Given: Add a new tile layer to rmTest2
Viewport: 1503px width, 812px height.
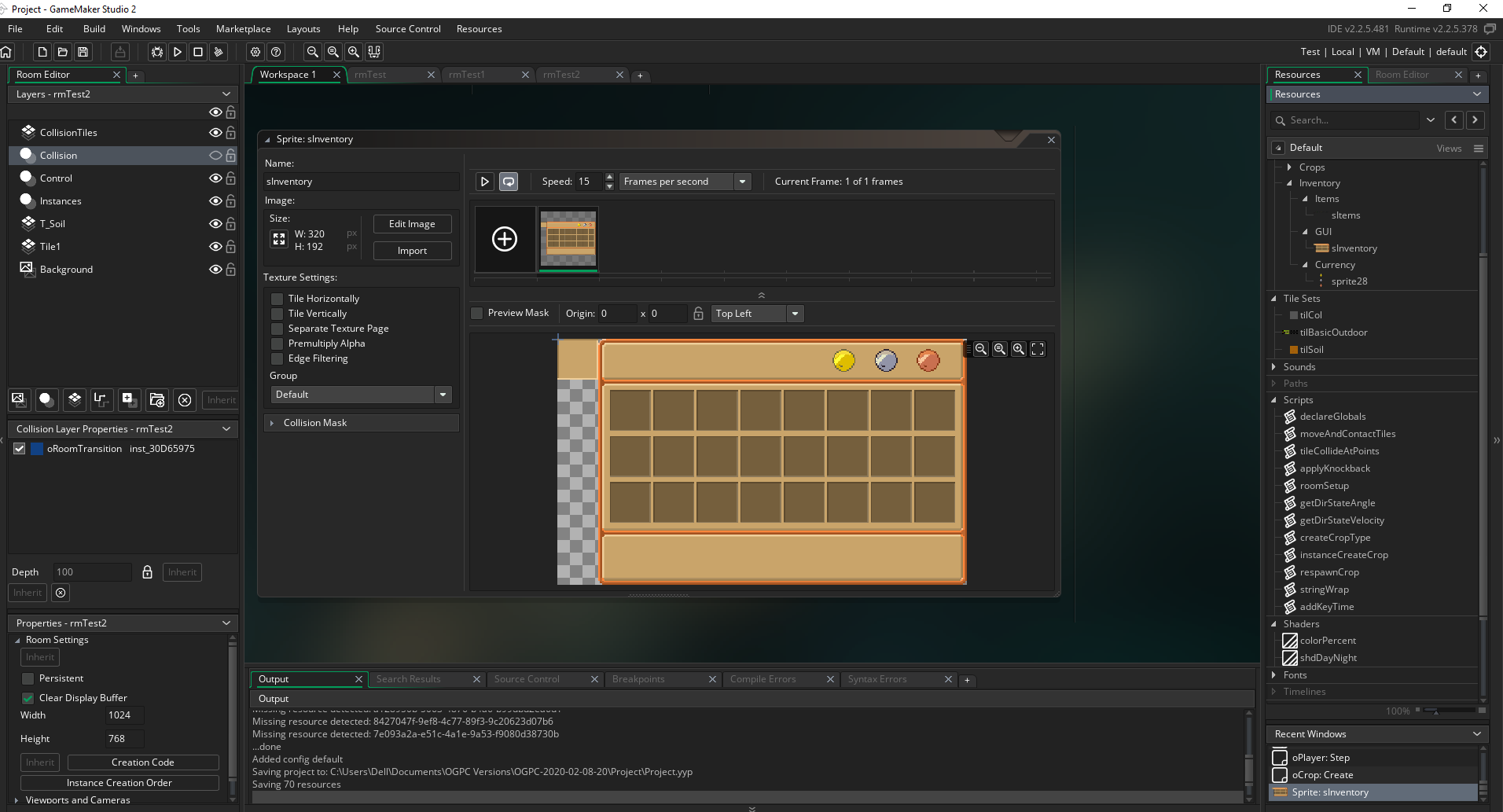Looking at the screenshot, I should [74, 399].
